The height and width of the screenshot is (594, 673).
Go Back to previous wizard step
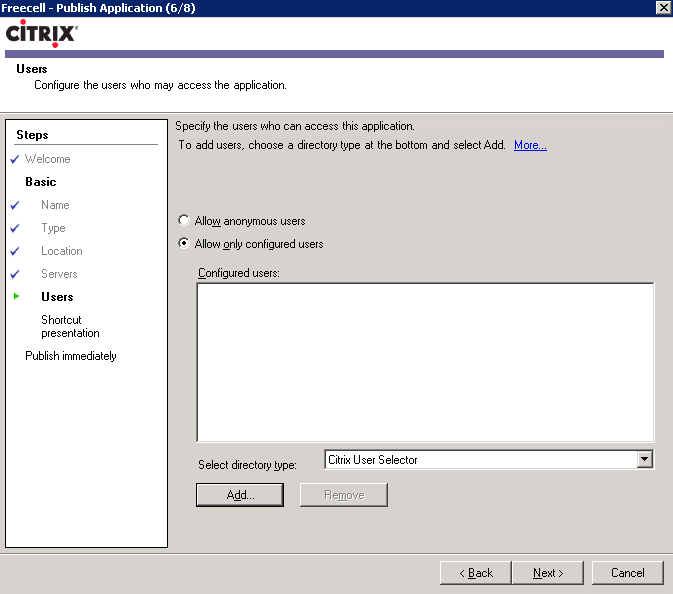(x=476, y=573)
